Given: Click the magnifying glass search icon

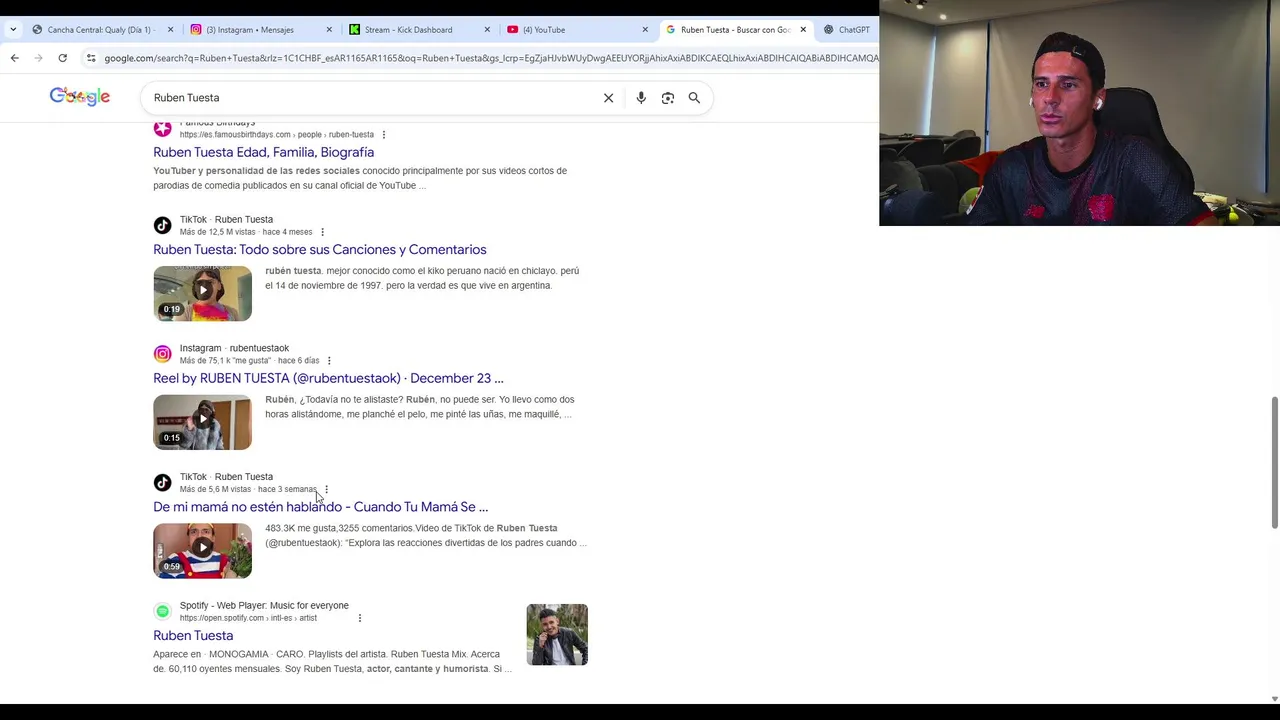Looking at the screenshot, I should (x=694, y=98).
